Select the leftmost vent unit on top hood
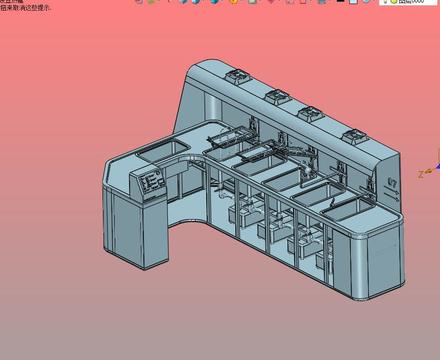The height and width of the screenshot is (360, 440). pos(238,77)
